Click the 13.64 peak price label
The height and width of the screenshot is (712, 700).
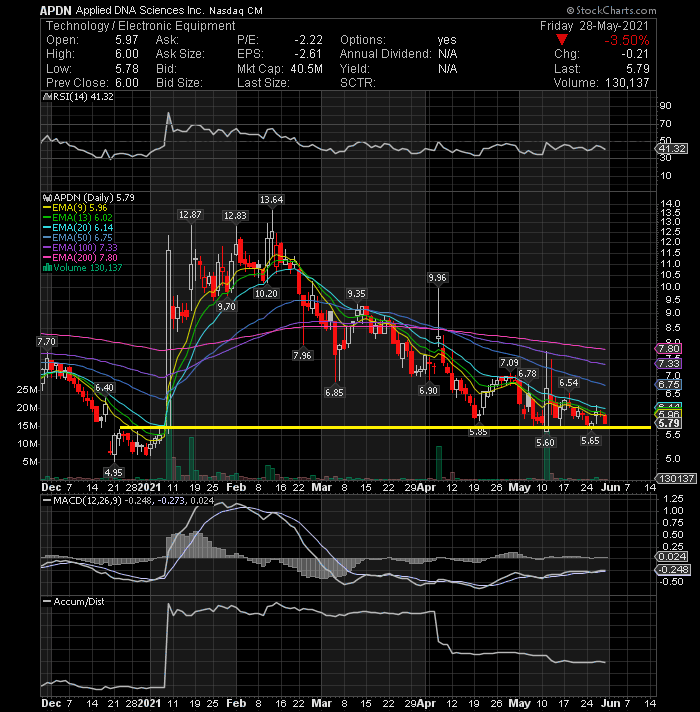pyautogui.click(x=271, y=199)
